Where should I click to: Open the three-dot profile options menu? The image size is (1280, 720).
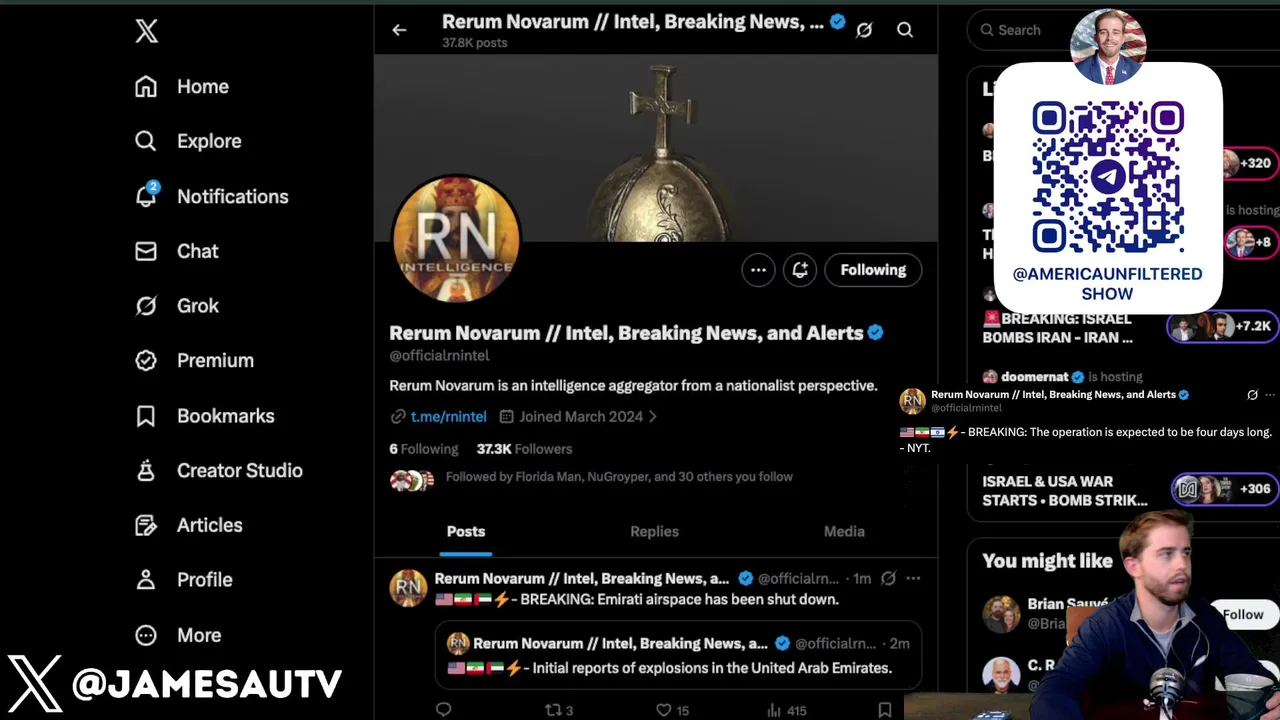coord(758,270)
